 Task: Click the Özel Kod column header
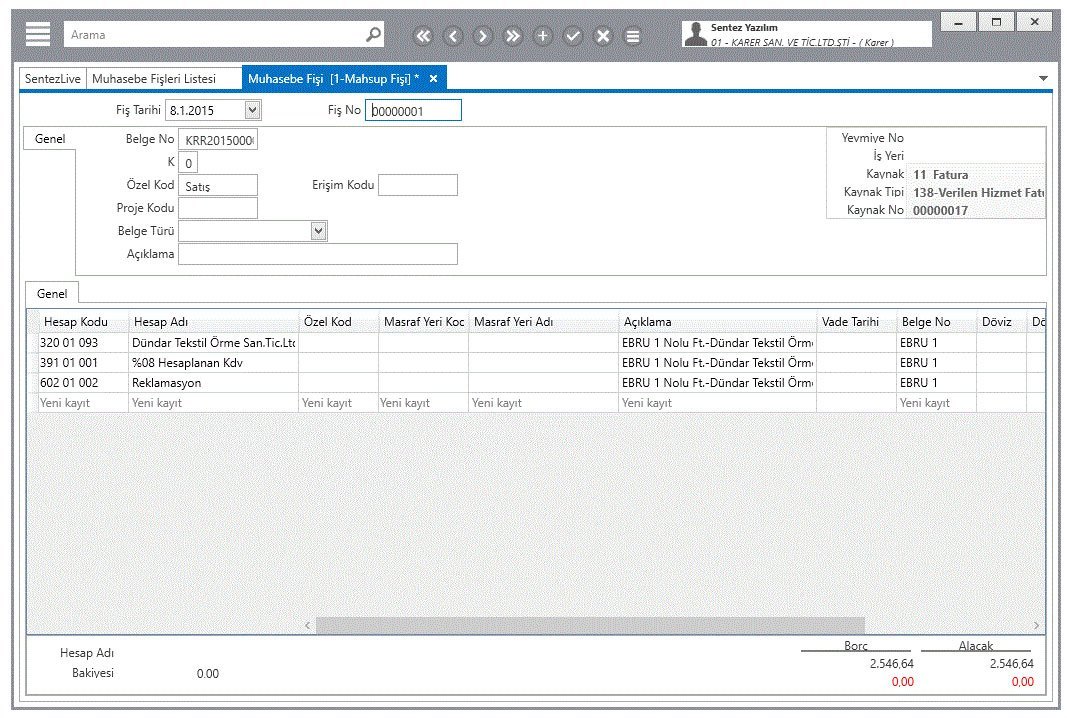pos(338,321)
